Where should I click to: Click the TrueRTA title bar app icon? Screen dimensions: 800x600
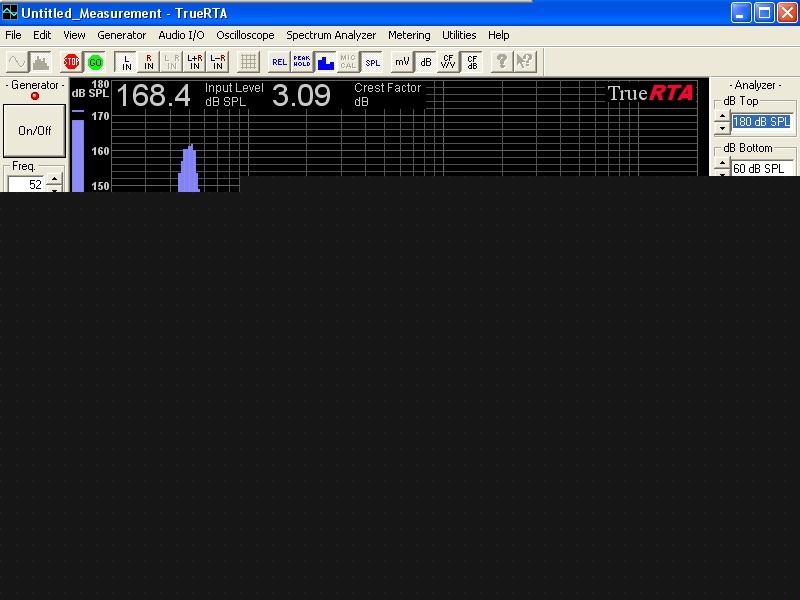click(10, 12)
